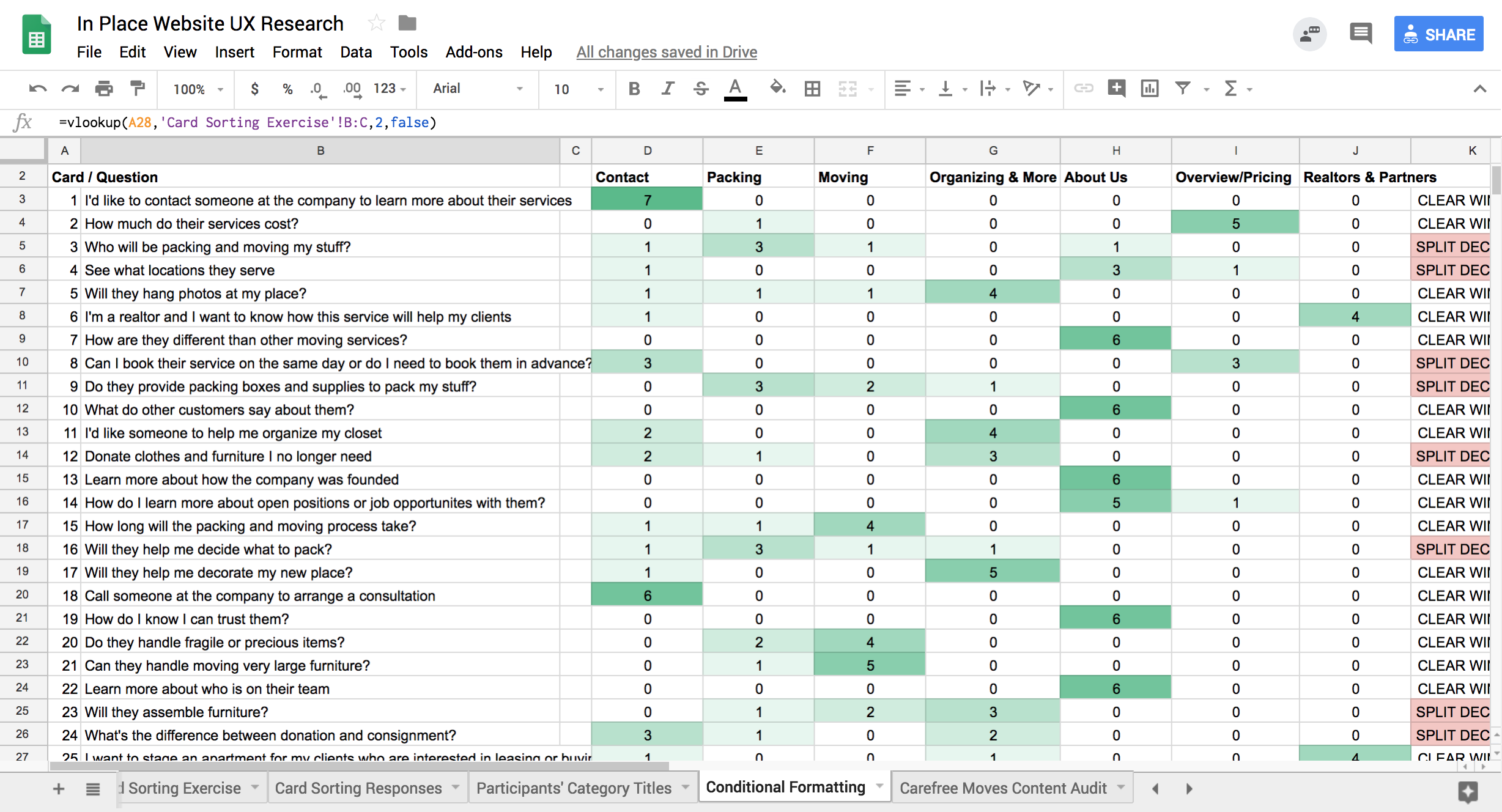Image resolution: width=1502 pixels, height=812 pixels.
Task: Click the Undo arrow icon
Action: pos(38,89)
